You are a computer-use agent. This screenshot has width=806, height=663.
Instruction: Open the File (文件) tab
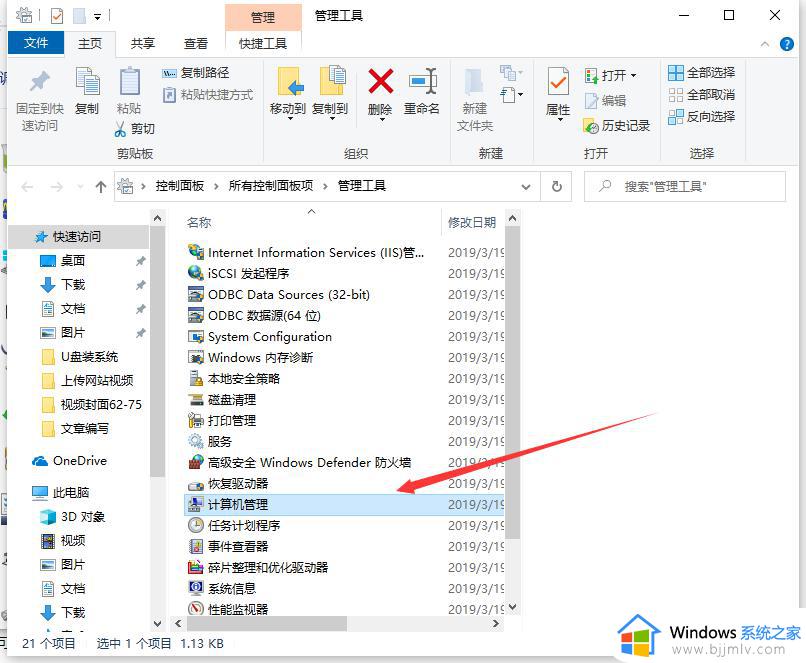tap(36, 43)
